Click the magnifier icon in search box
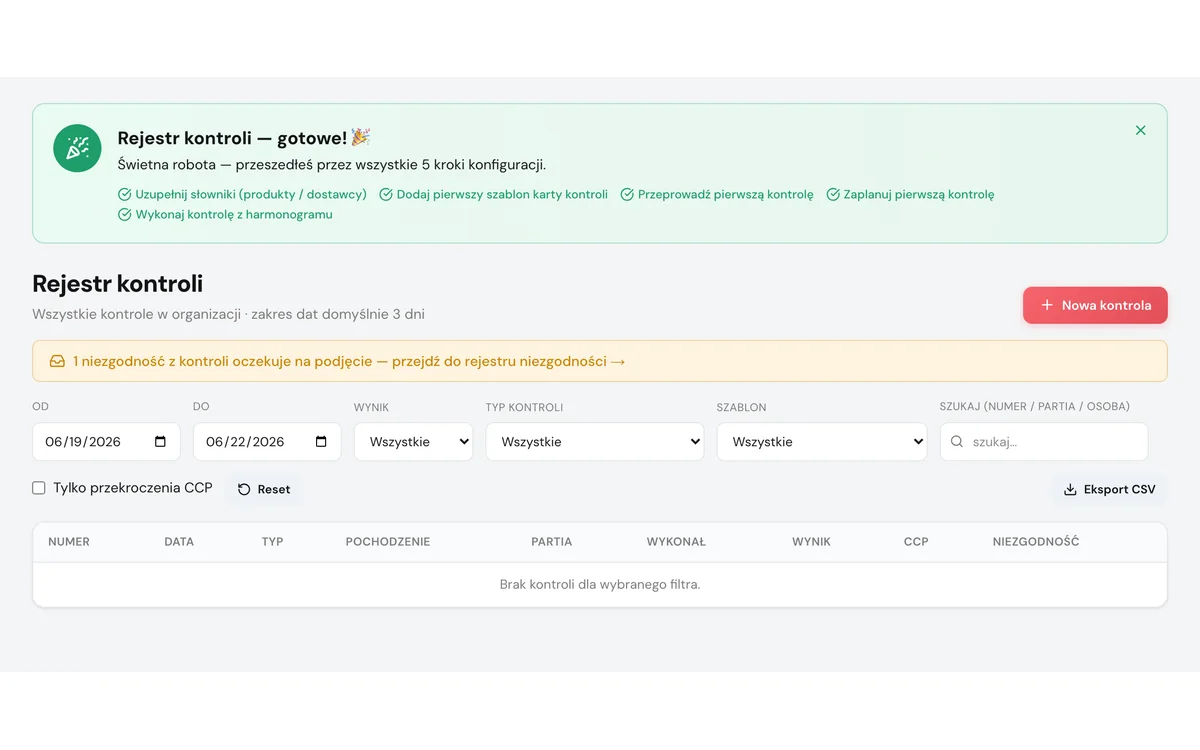The image size is (1200, 750). pyautogui.click(x=957, y=442)
